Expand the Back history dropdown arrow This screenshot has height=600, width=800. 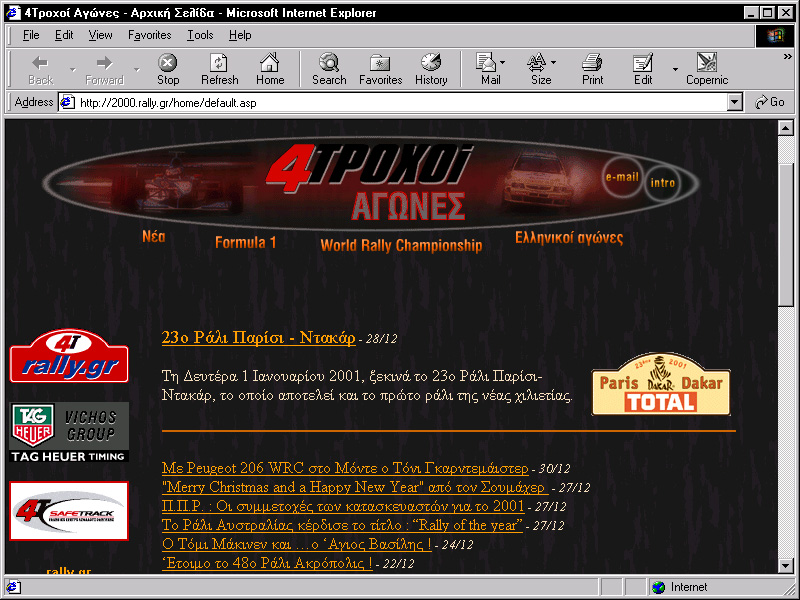coord(72,70)
